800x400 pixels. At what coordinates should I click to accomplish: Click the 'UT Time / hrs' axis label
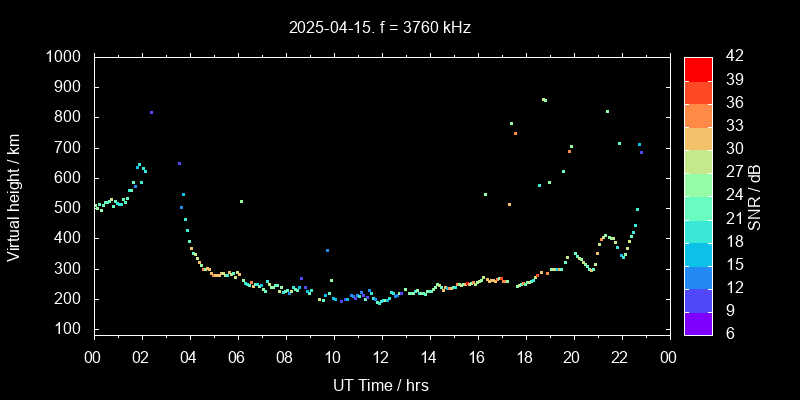pyautogui.click(x=381, y=385)
